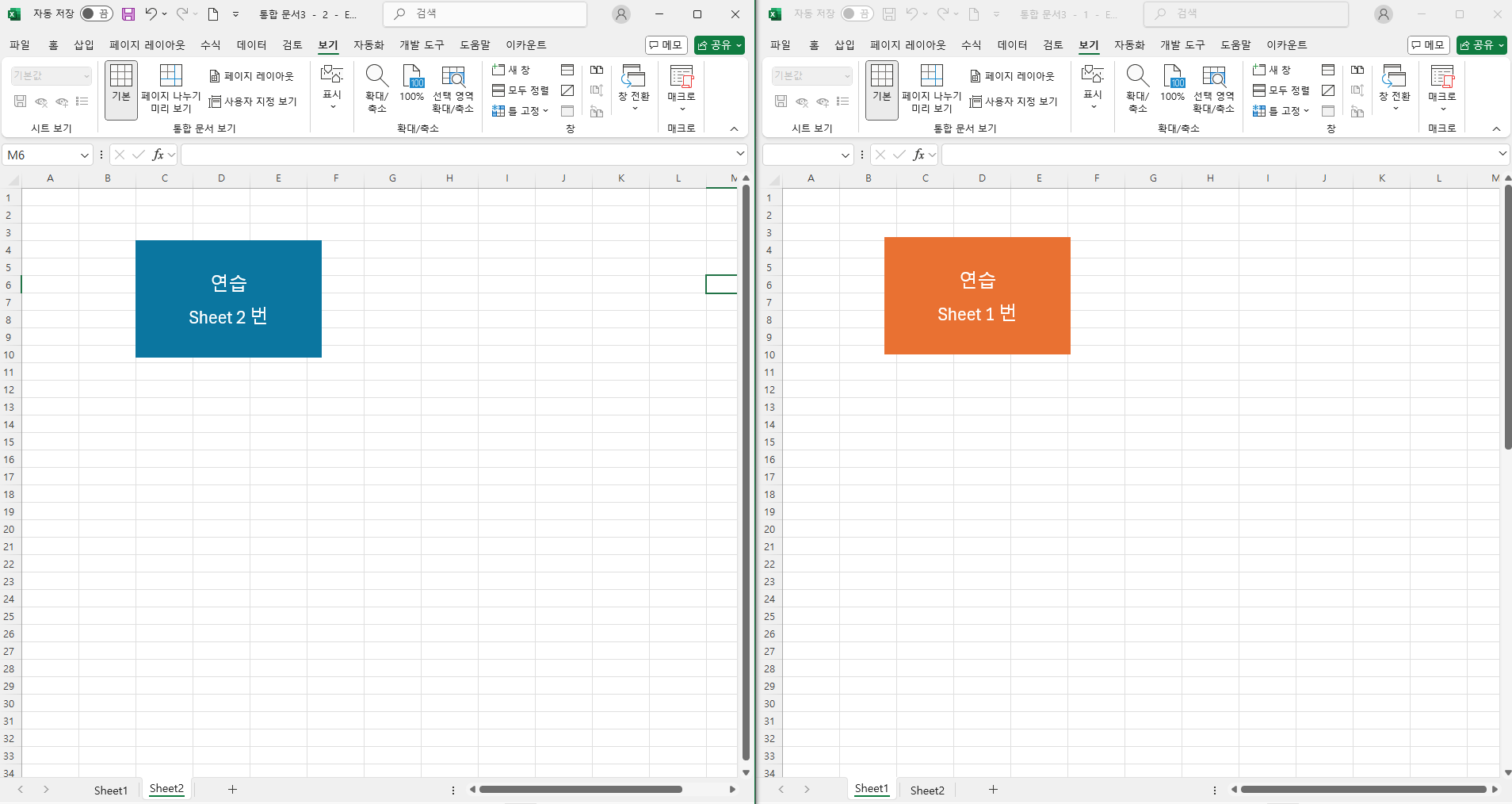Click new document icon in left quick access toolbar
The width and height of the screenshot is (1512, 804).
213,13
